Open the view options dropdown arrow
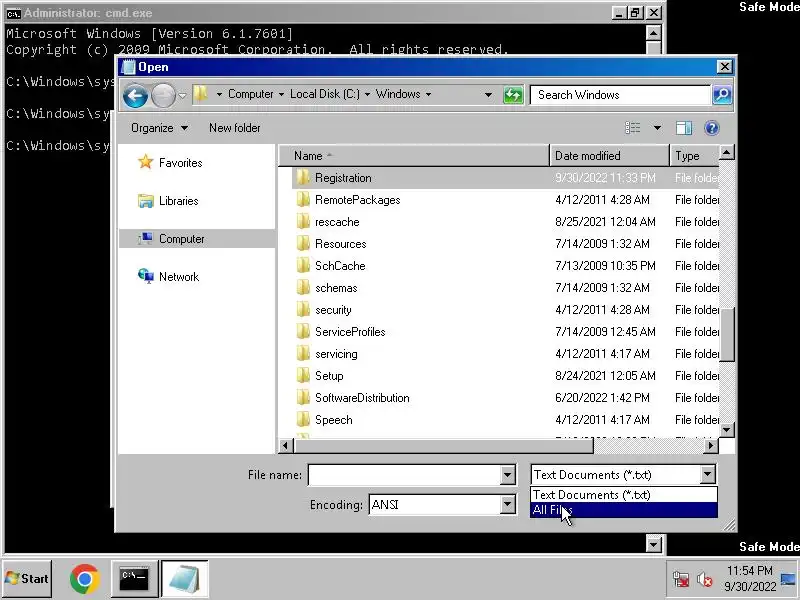 (657, 128)
